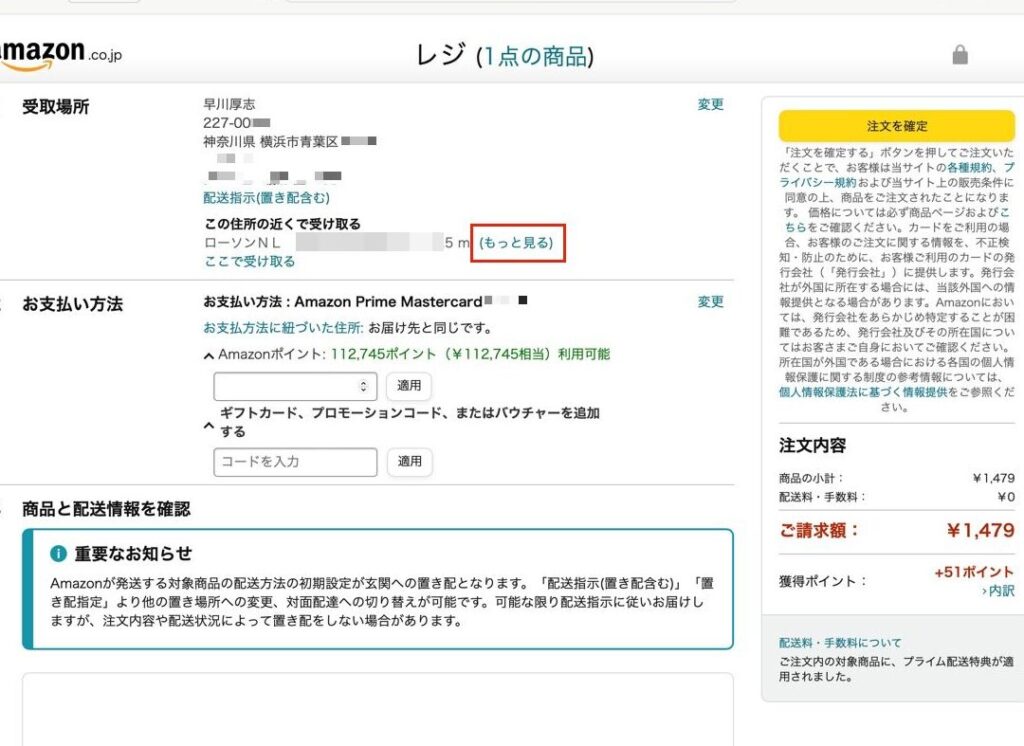Image resolution: width=1024 pixels, height=746 pixels.
Task: Click the +51ポイント earned points text
Action: (x=974, y=572)
